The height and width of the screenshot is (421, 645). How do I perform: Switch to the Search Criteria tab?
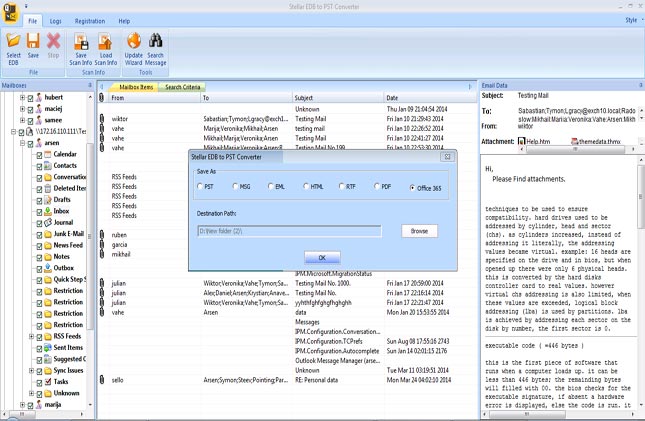183,87
